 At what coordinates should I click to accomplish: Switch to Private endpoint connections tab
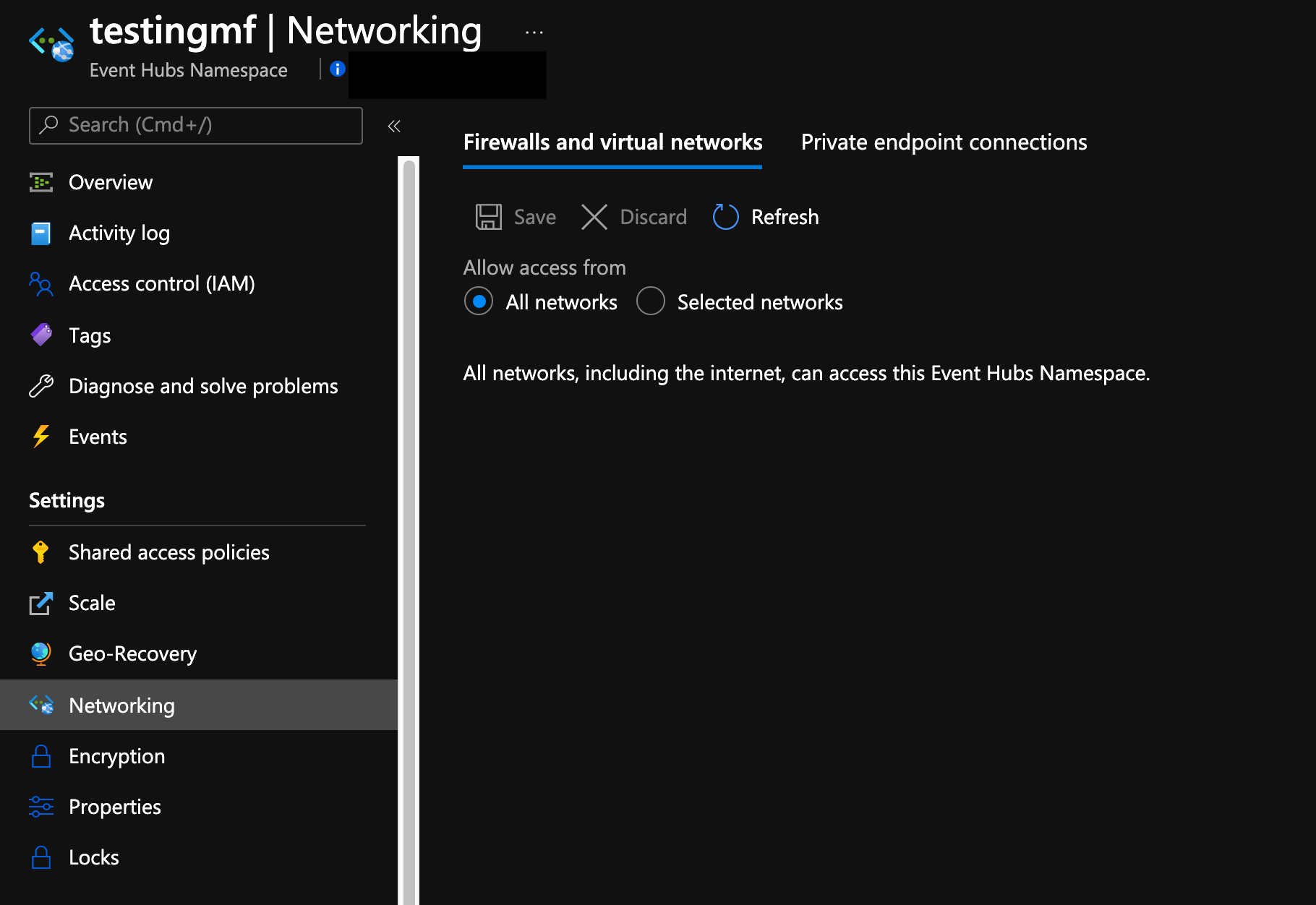[943, 142]
